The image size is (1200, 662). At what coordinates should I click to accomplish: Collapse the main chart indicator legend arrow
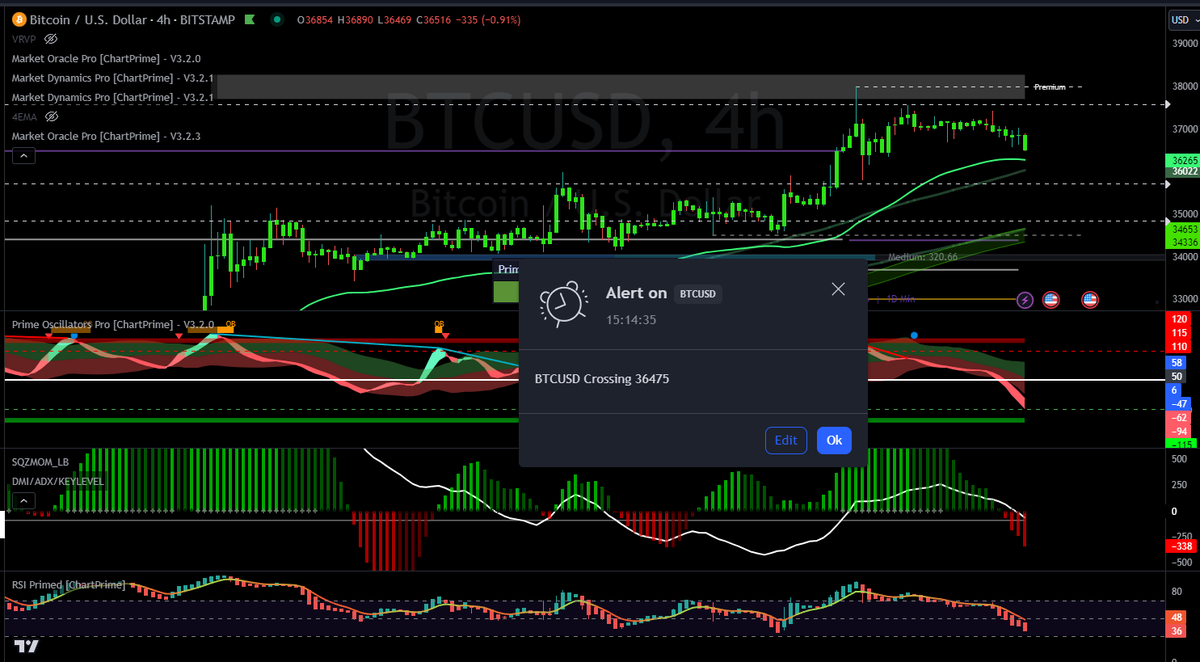[23, 155]
